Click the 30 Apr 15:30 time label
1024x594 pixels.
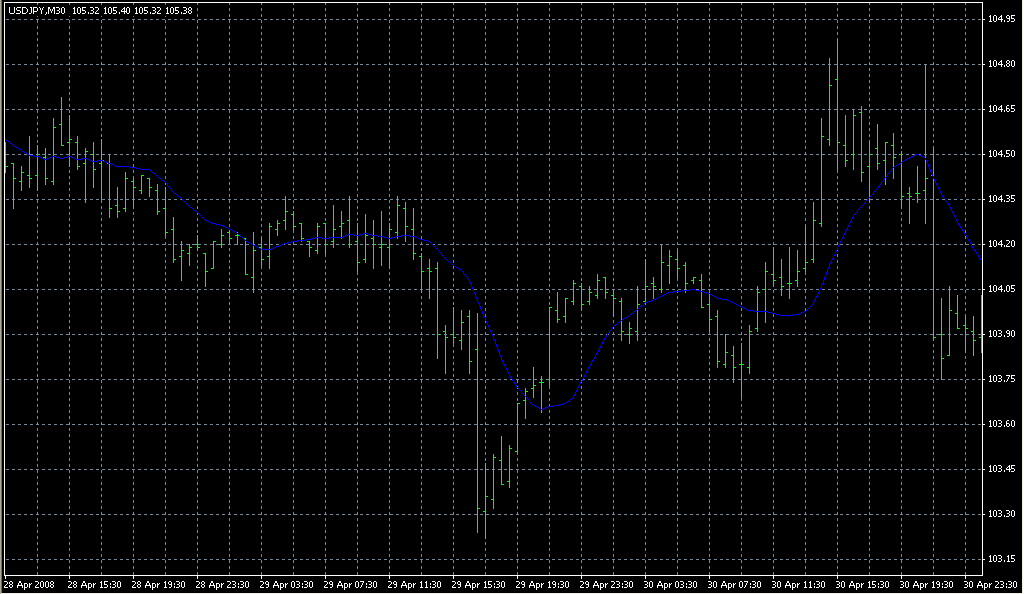point(864,584)
